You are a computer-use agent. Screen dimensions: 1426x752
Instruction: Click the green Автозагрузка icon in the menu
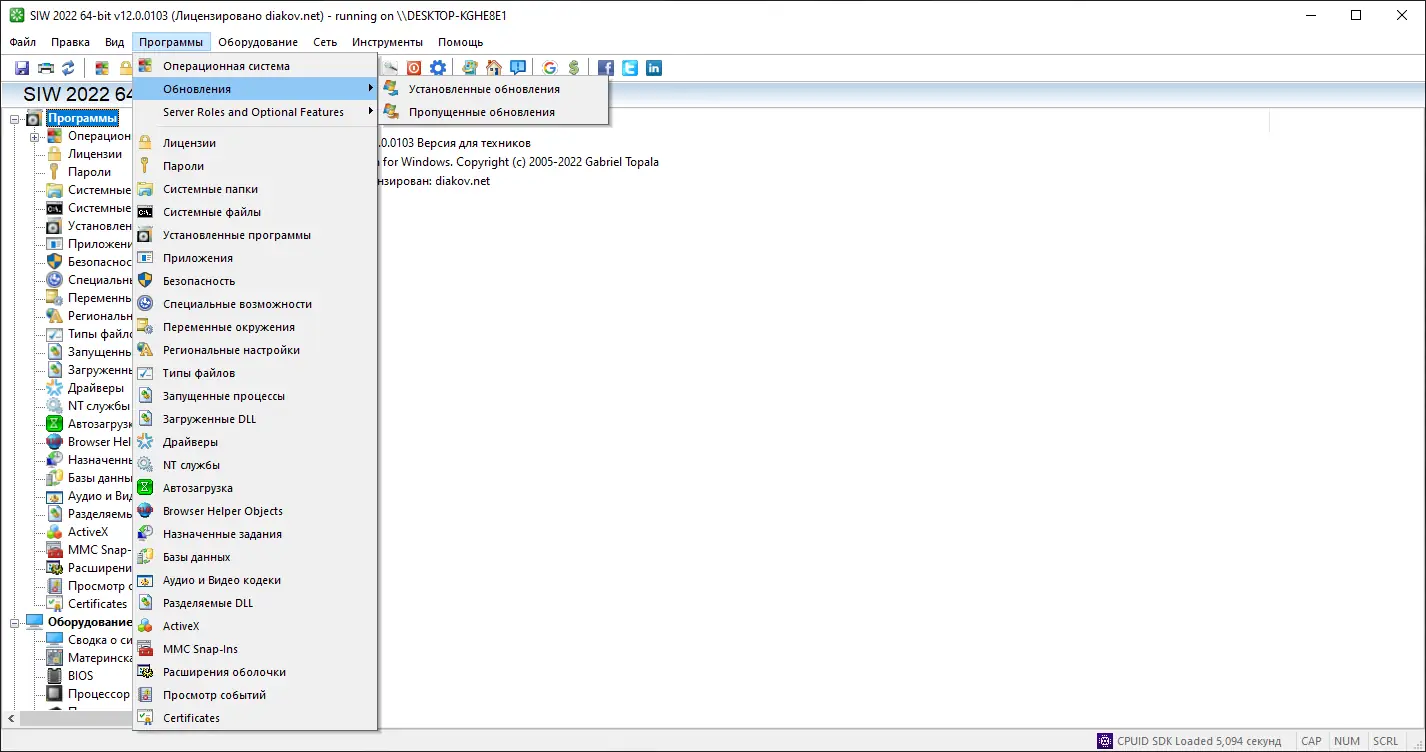145,488
